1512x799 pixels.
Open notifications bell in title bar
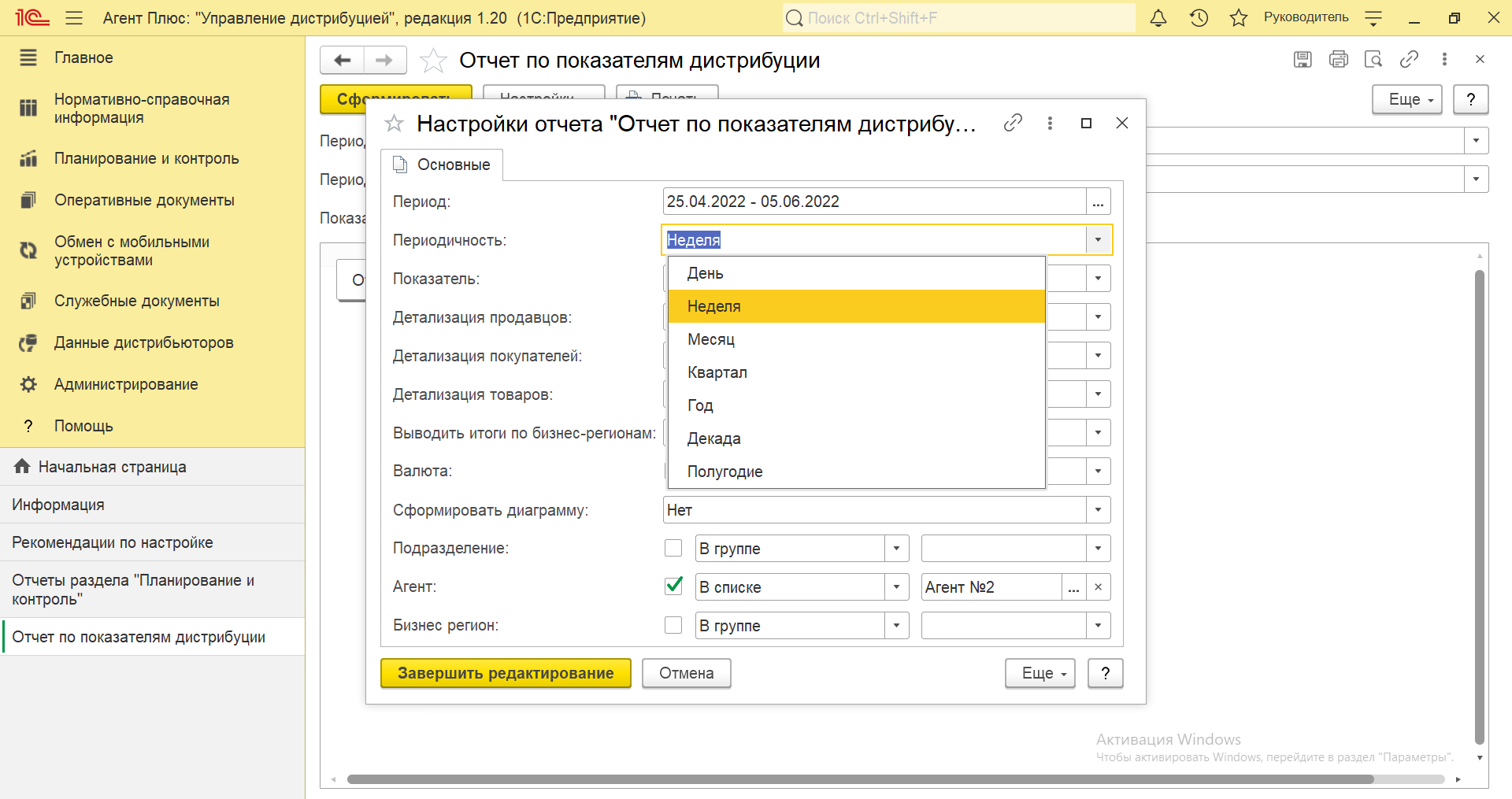[1158, 17]
